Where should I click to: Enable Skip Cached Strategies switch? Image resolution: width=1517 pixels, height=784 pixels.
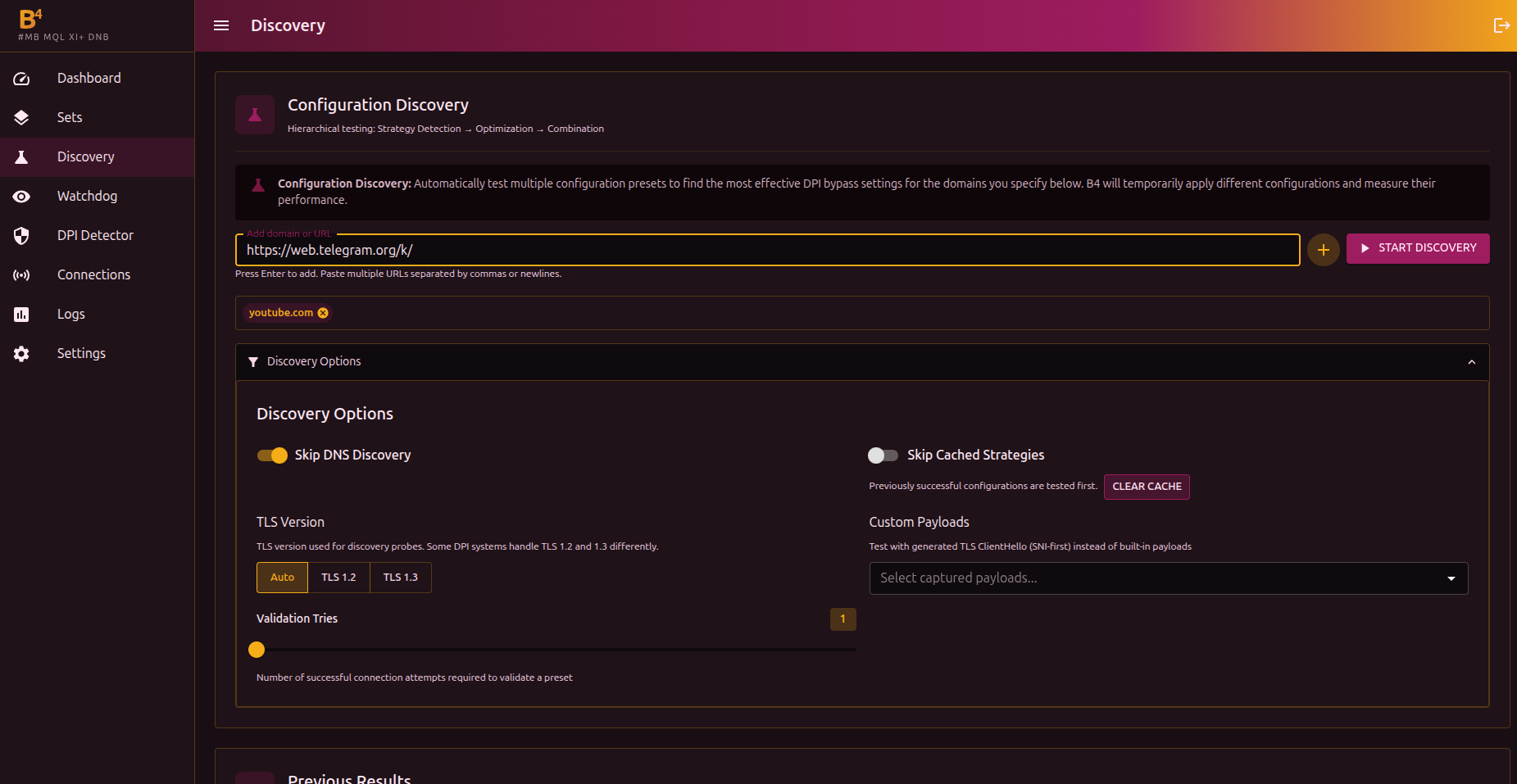pos(883,455)
